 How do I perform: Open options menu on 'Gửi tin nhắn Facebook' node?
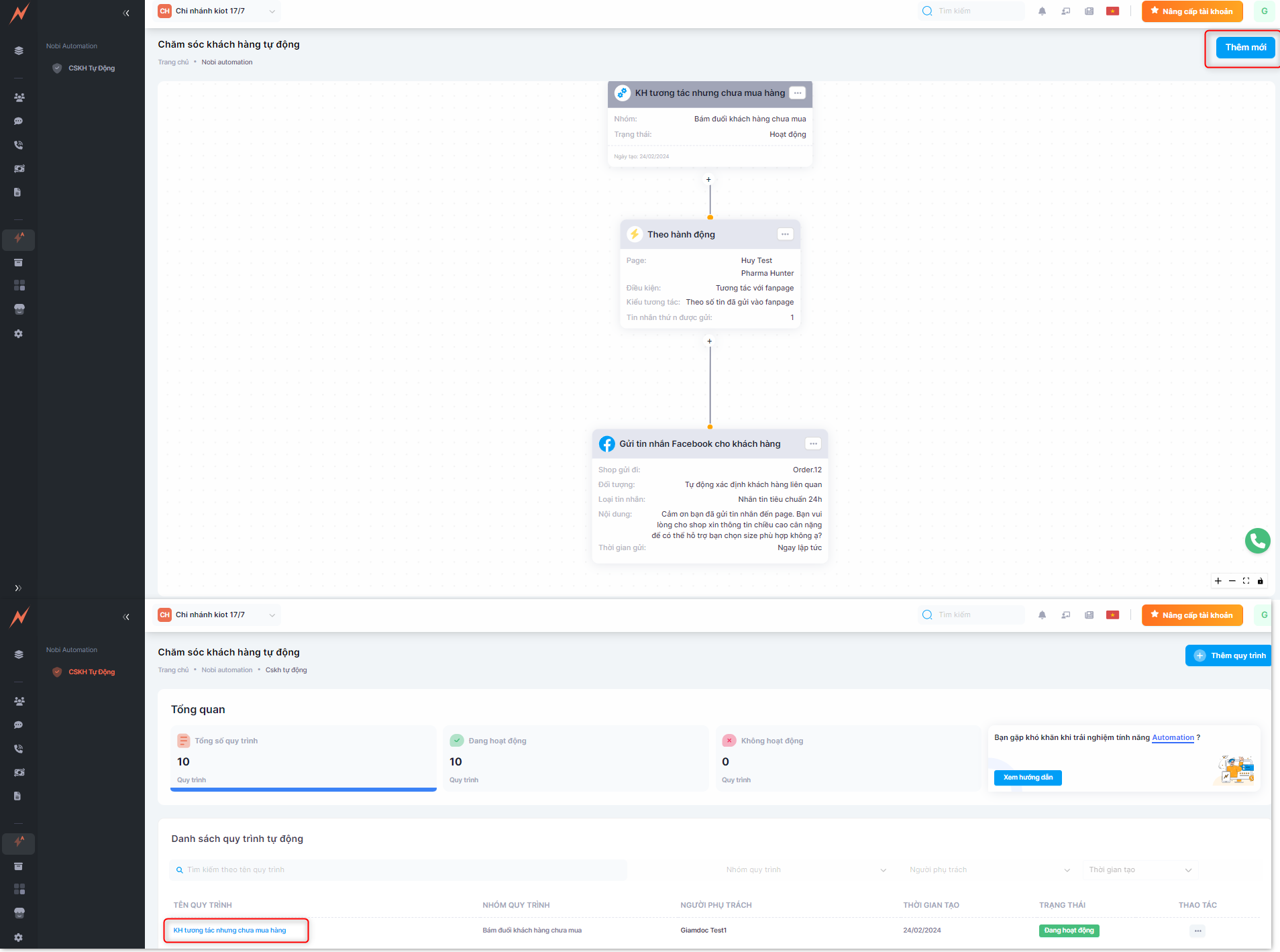click(x=813, y=443)
